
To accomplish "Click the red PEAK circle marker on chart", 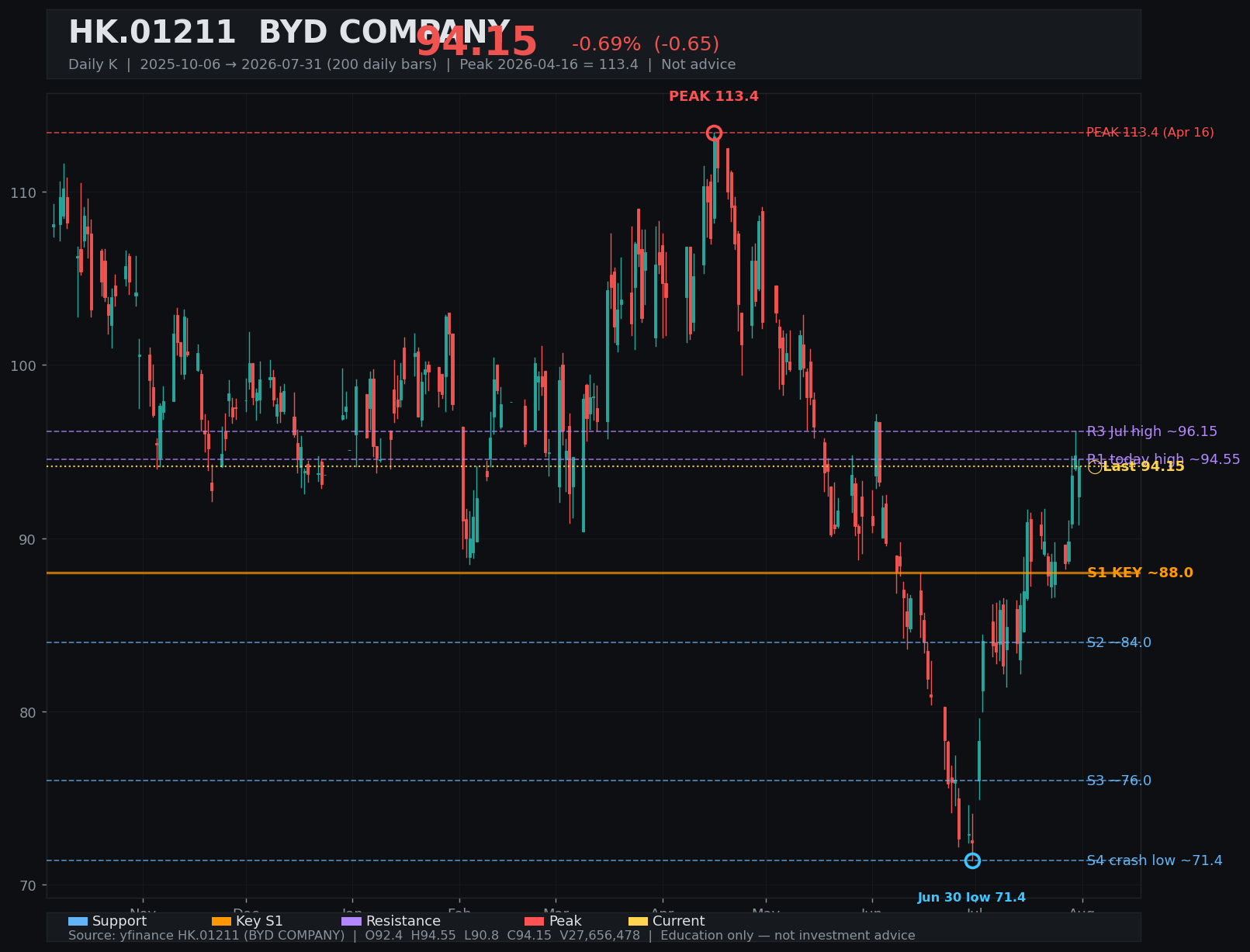I will (714, 133).
